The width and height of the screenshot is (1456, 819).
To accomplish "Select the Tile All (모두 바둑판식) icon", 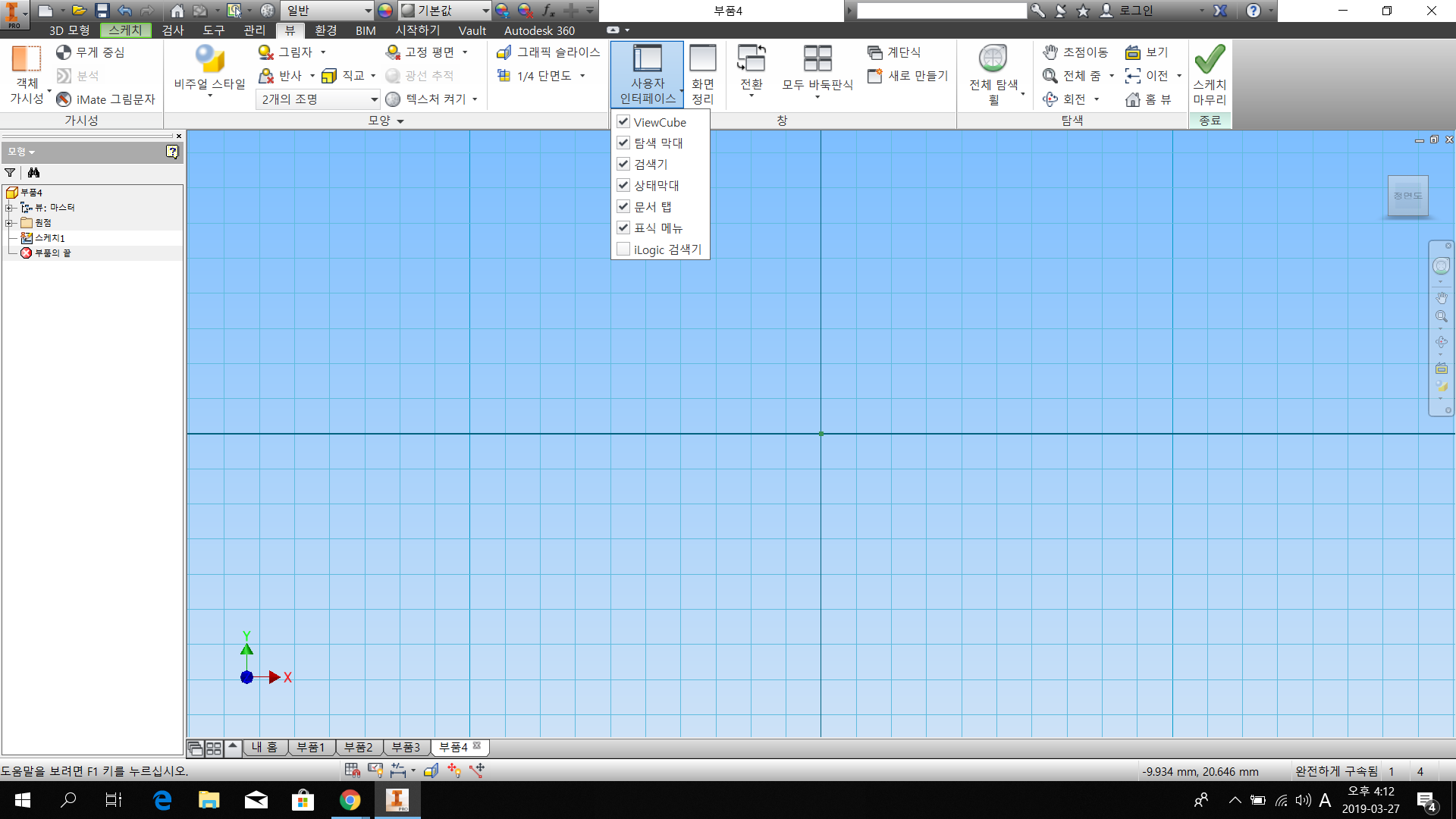I will tap(817, 60).
